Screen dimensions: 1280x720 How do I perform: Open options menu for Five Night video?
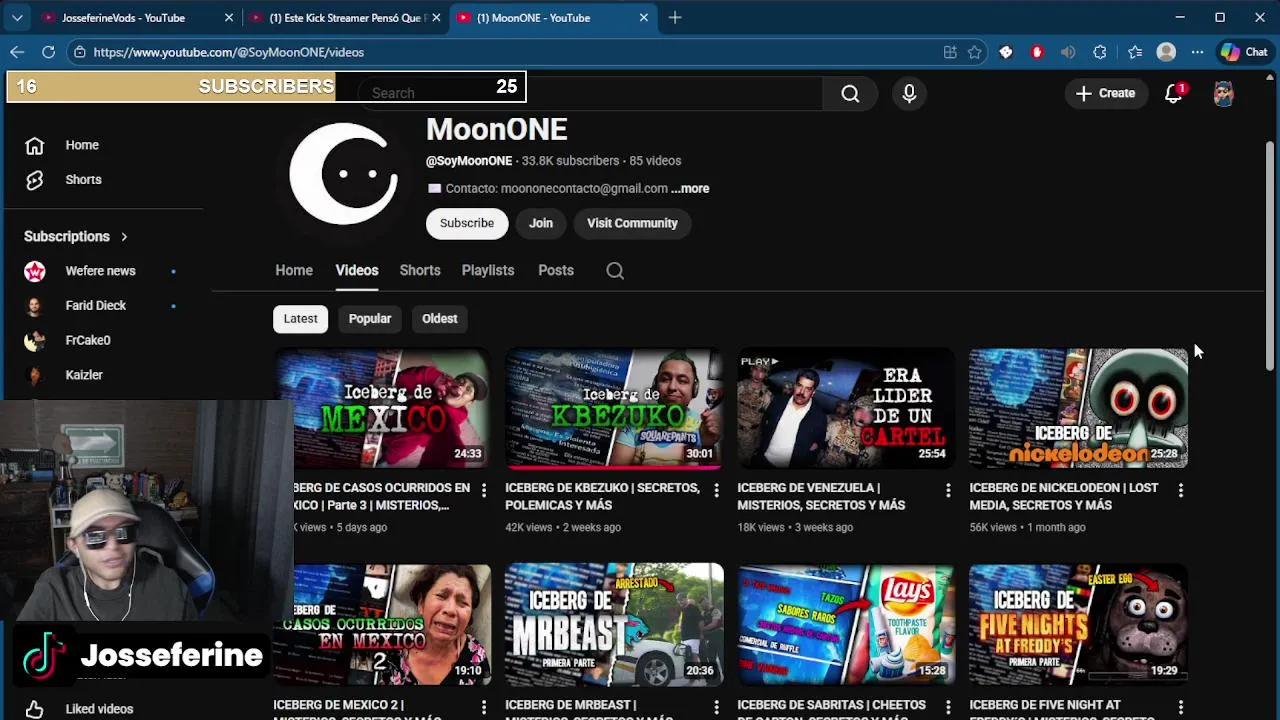point(1180,707)
